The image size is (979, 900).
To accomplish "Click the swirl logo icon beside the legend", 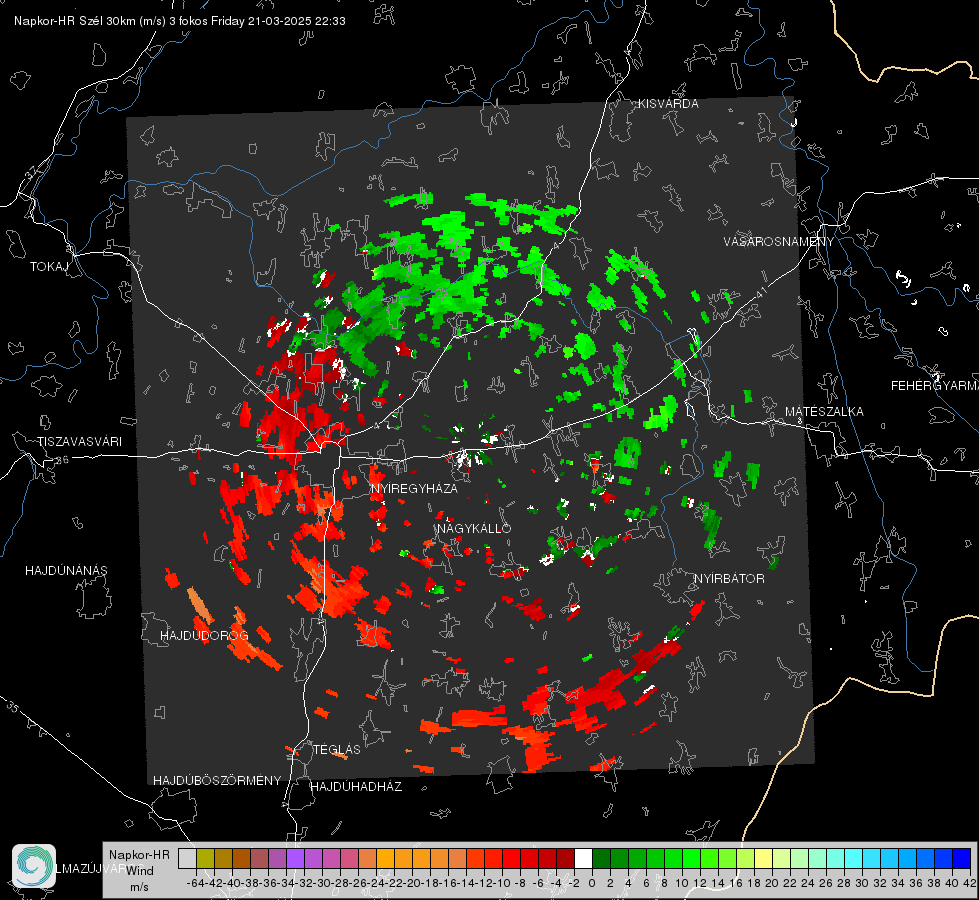I will coord(34,866).
